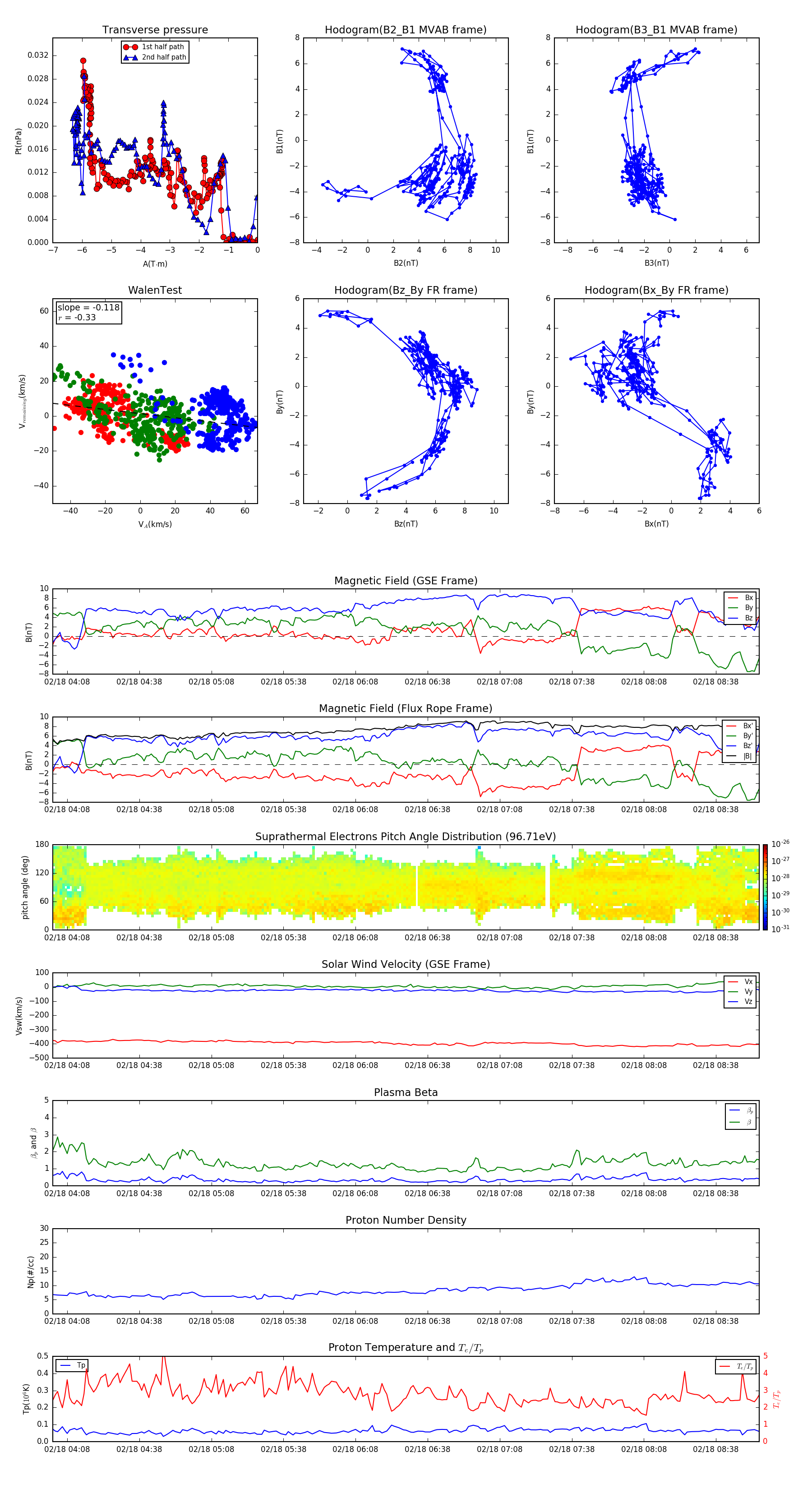Viewport: 812px width, 1489px height.
Task: Click the 'B3(nT)' x-axis label
Action: (x=656, y=263)
